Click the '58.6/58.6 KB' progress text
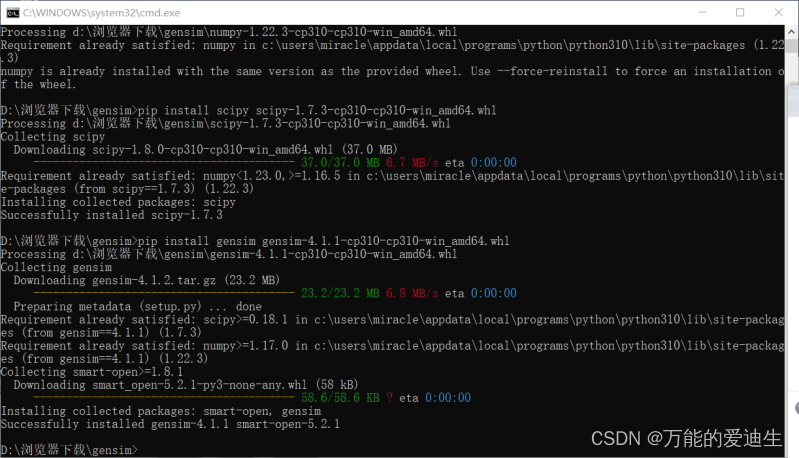Image resolution: width=799 pixels, height=458 pixels. coord(340,397)
